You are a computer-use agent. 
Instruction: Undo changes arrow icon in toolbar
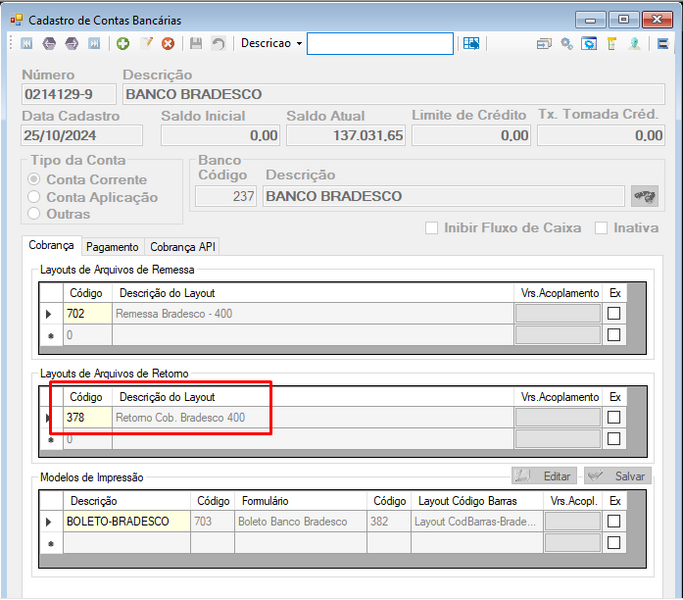pos(218,44)
